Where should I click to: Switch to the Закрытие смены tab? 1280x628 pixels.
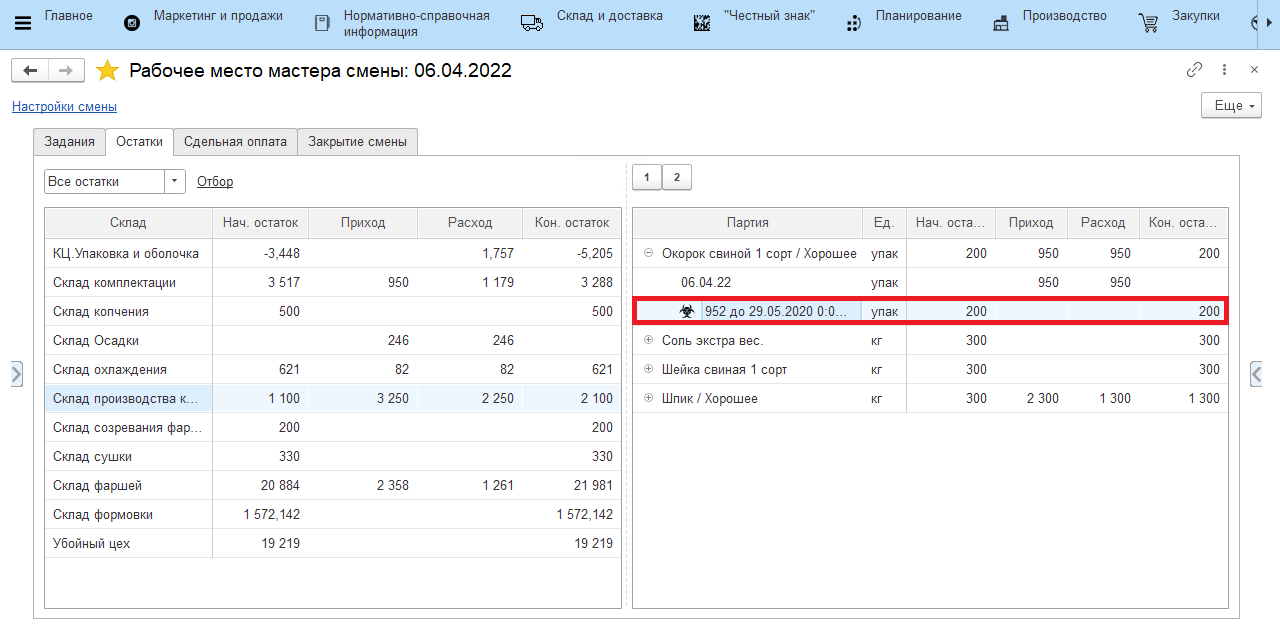[x=357, y=142]
